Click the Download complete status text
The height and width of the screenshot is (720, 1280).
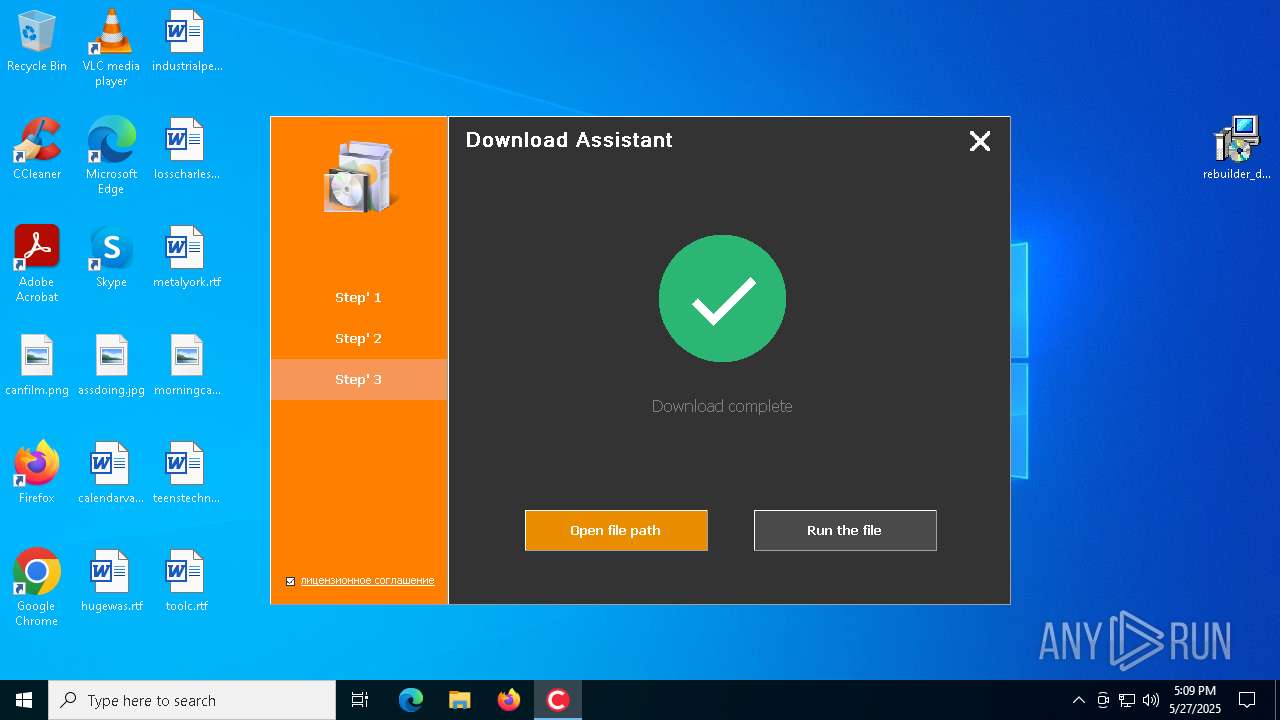tap(722, 406)
